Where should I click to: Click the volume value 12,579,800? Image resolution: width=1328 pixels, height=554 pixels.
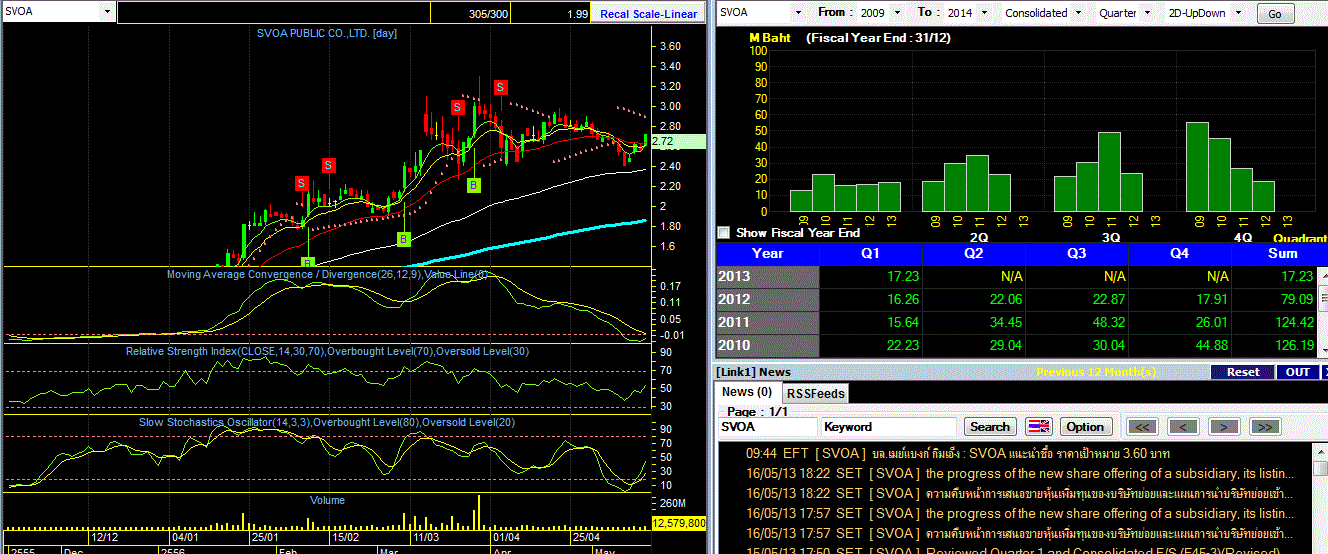click(679, 523)
